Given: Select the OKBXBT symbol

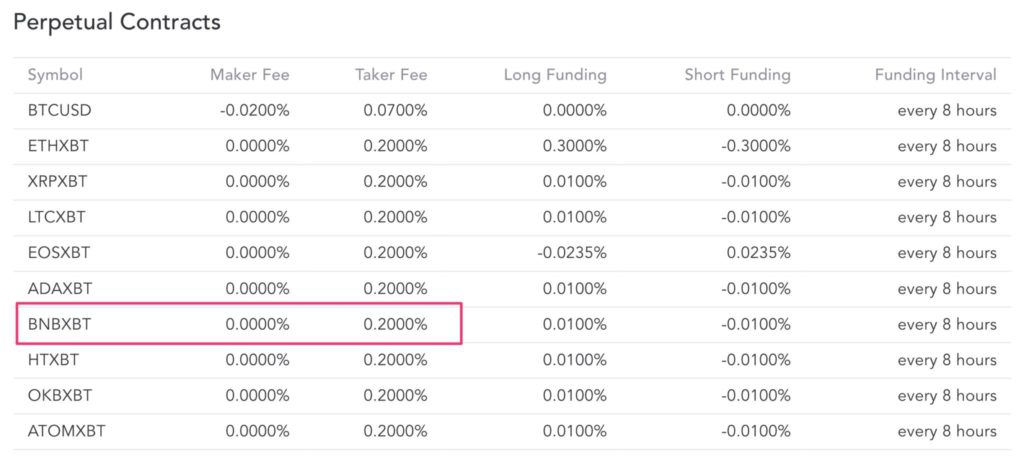Looking at the screenshot, I should [x=60, y=396].
